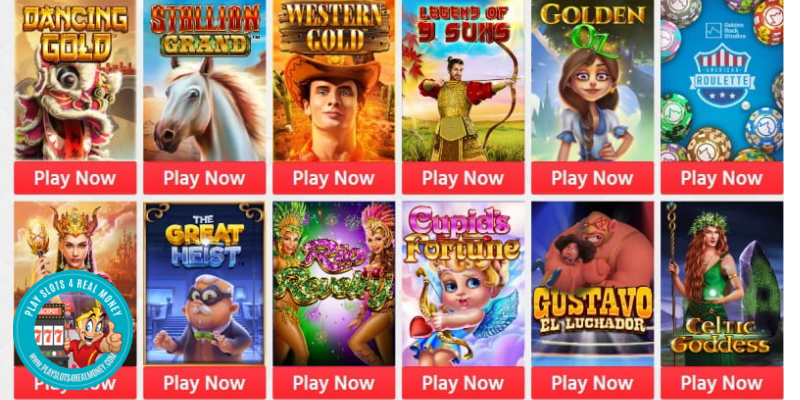This screenshot has height=400, width=800.
Task: Click Play Now under The Great Heist
Action: point(205,383)
